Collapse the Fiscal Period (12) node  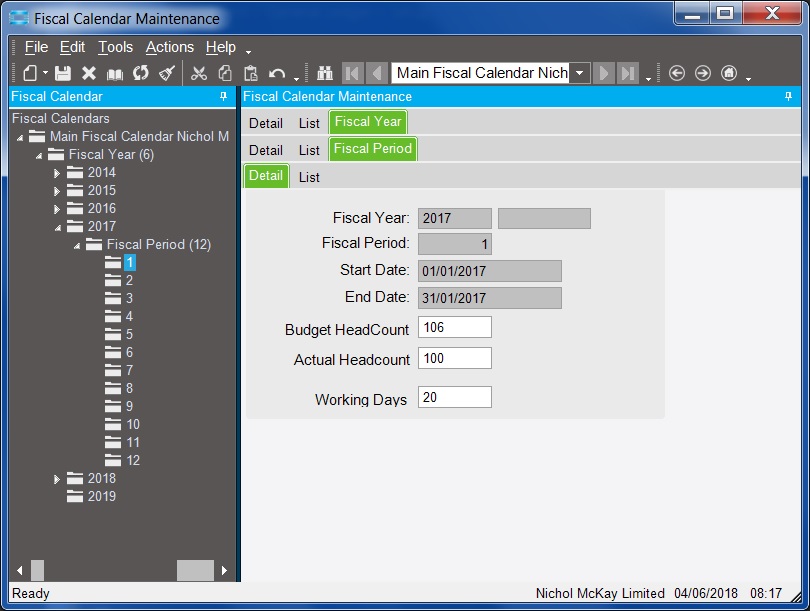coord(76,246)
